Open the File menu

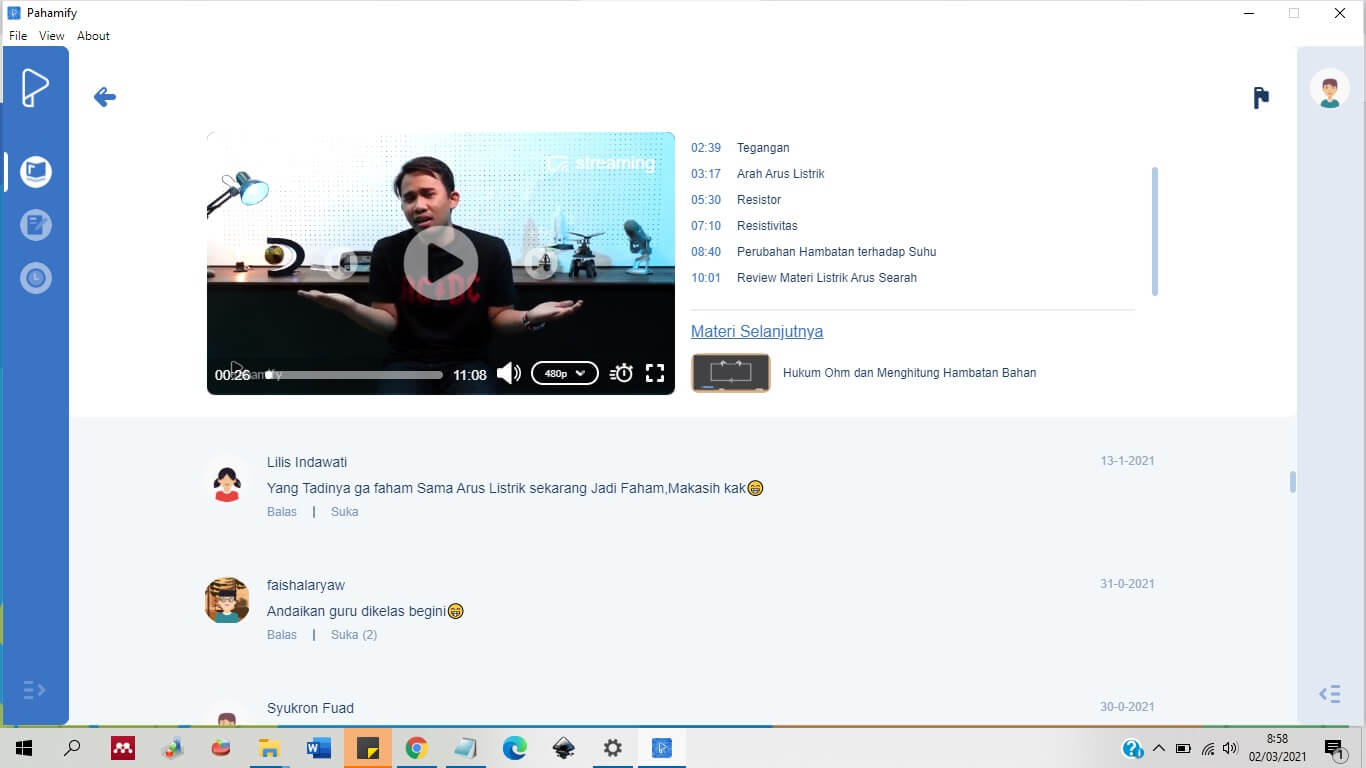click(18, 36)
